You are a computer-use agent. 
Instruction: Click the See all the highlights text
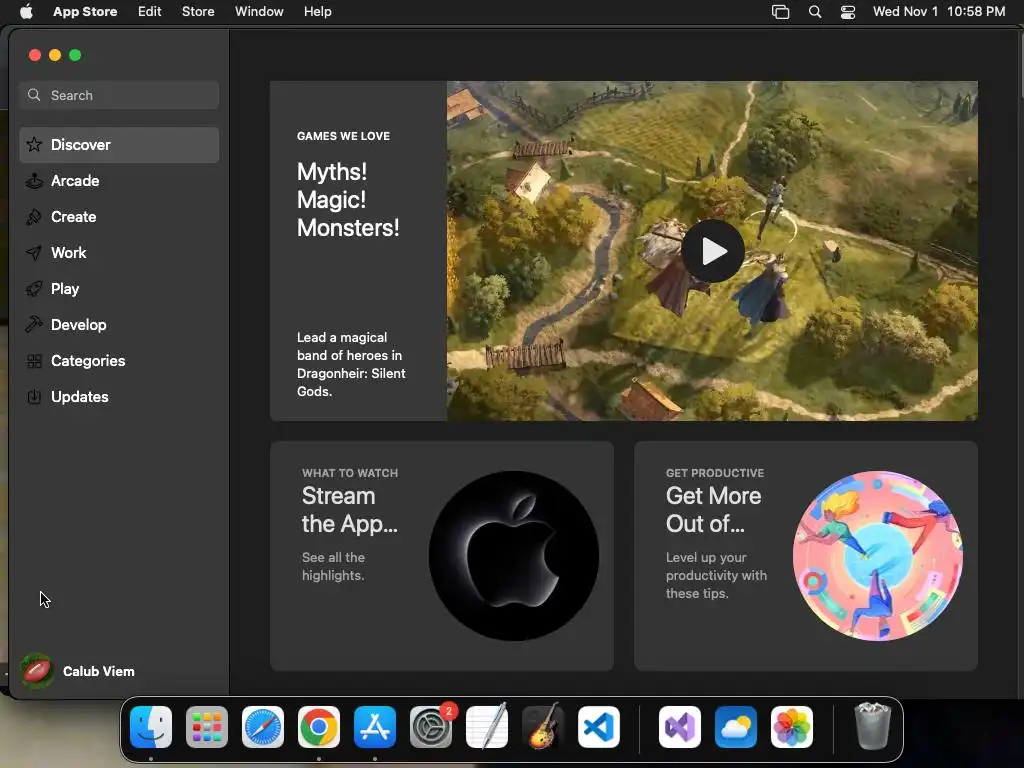[x=334, y=566]
